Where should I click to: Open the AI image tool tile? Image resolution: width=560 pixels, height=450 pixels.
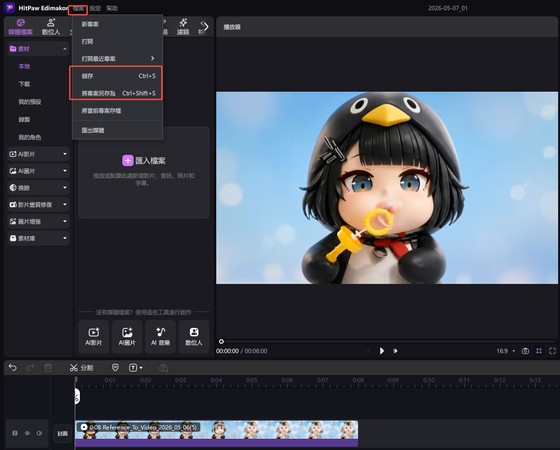pos(127,336)
